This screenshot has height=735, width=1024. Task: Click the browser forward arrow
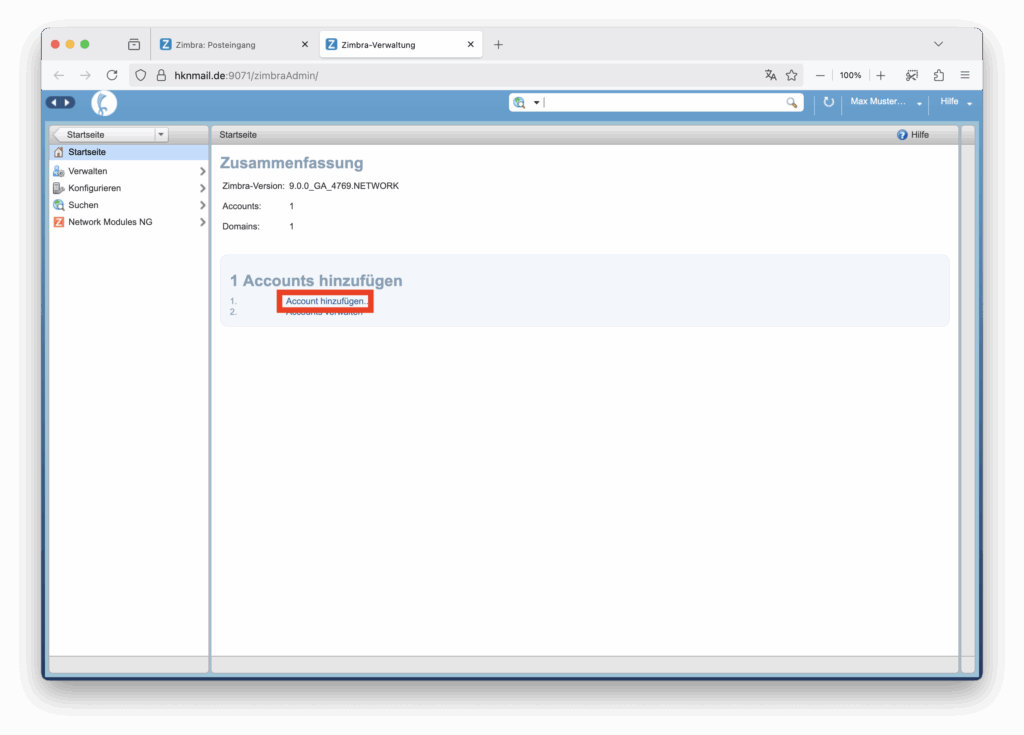(86, 75)
